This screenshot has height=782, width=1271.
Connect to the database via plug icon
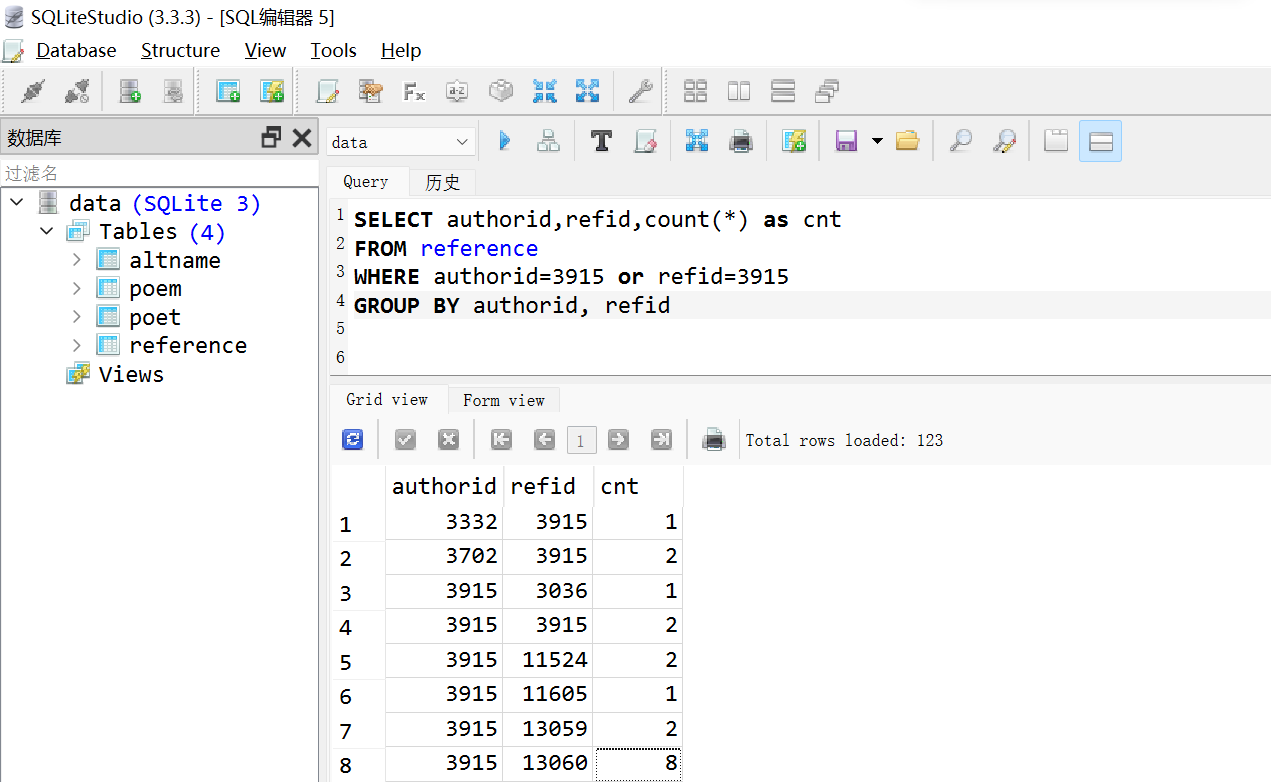33,92
